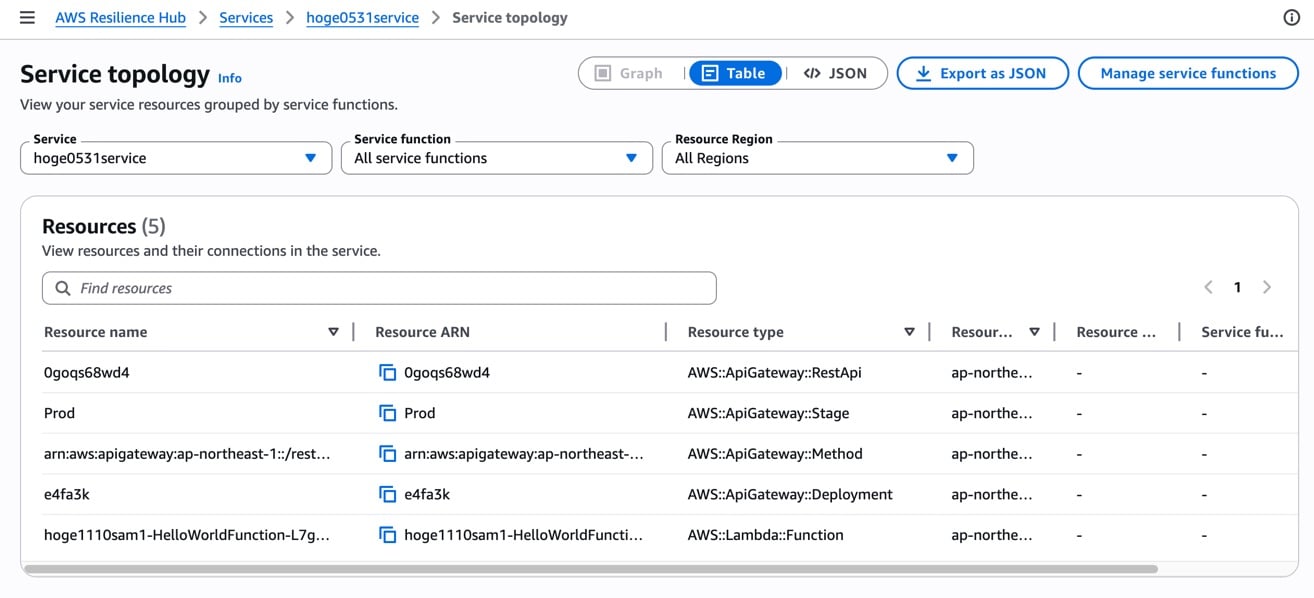This screenshot has width=1314, height=598.
Task: Open the Info link beside Service topology
Action: 230,78
